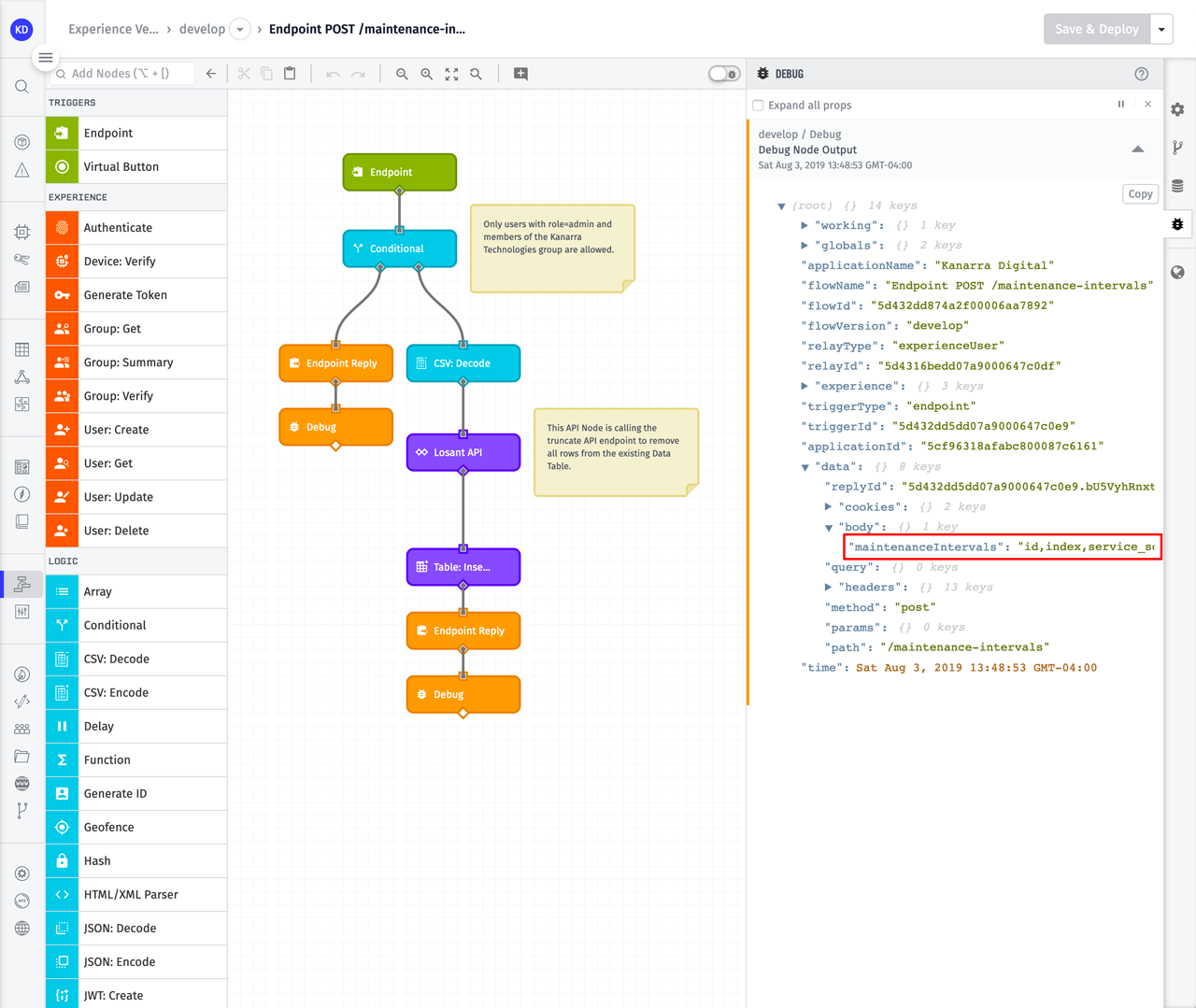Click the help question mark in the Debug header
This screenshot has width=1196, height=1008.
(1141, 74)
